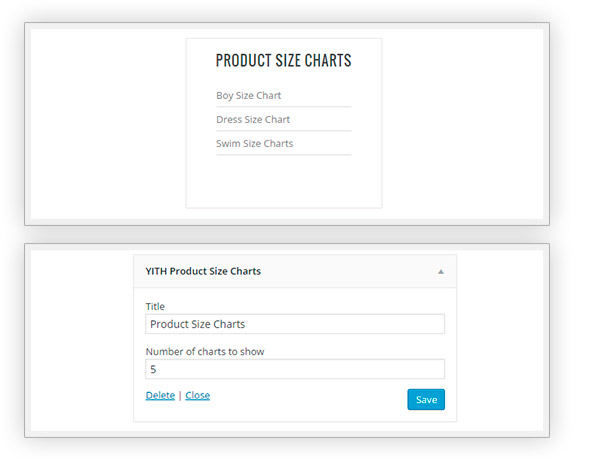This screenshot has width=600, height=462.
Task: Close the widget settings via Close link
Action: pyautogui.click(x=198, y=395)
